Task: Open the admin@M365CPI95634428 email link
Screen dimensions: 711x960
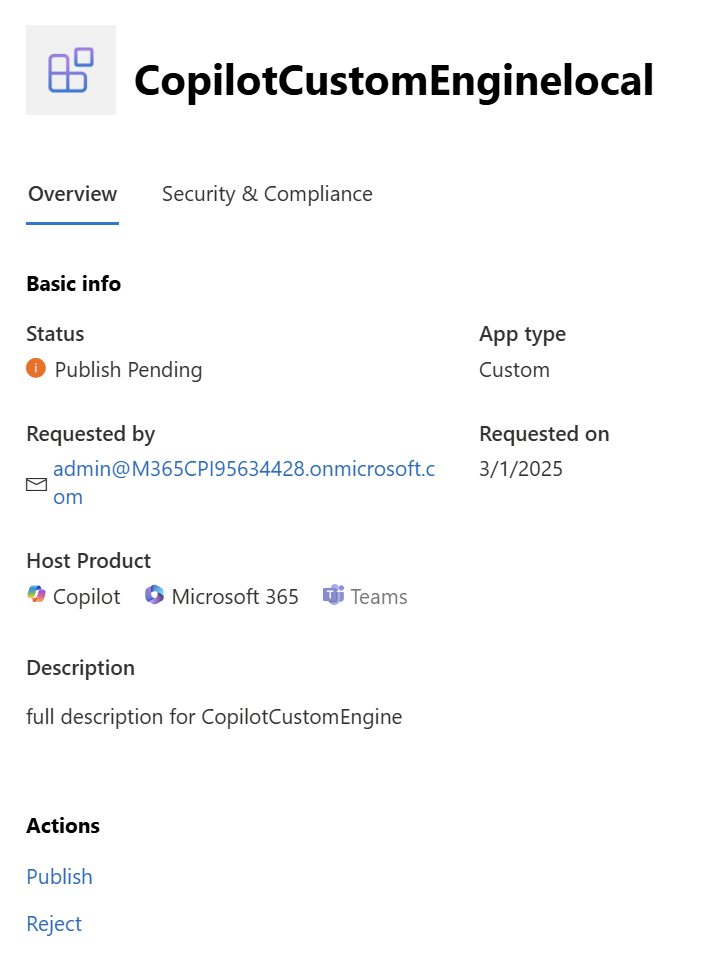Action: click(x=244, y=482)
